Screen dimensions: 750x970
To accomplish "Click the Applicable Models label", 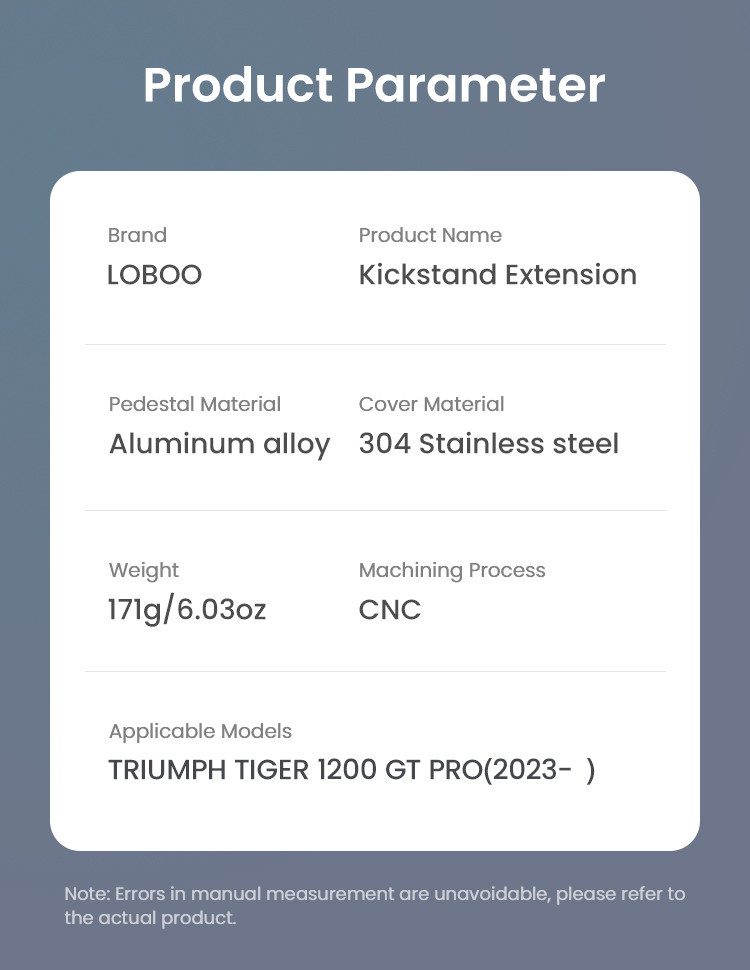I will click(x=200, y=731).
